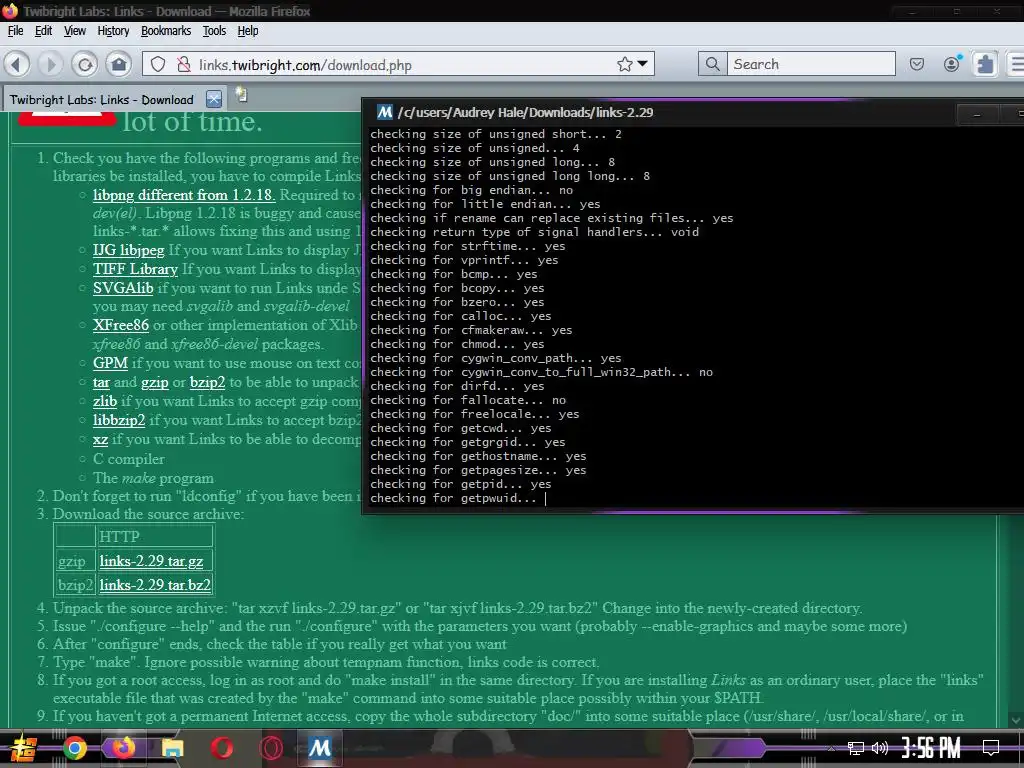The image size is (1024, 768).
Task: Click the 3:56 PM clock
Action: click(931, 748)
